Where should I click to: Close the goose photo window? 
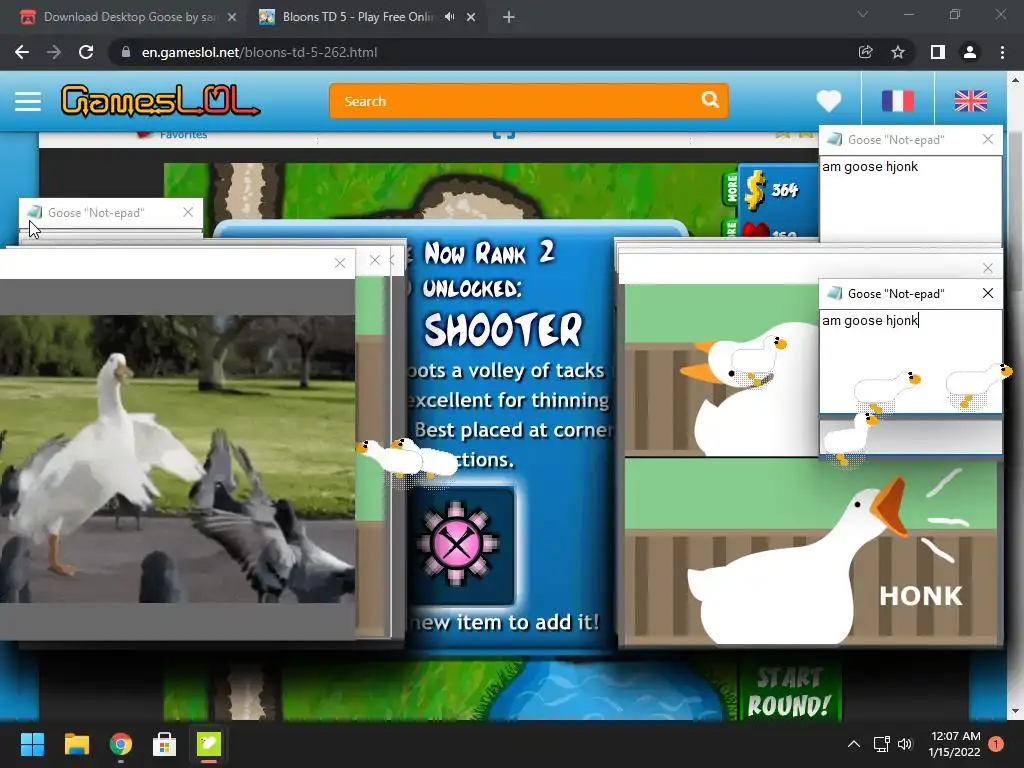(x=340, y=263)
